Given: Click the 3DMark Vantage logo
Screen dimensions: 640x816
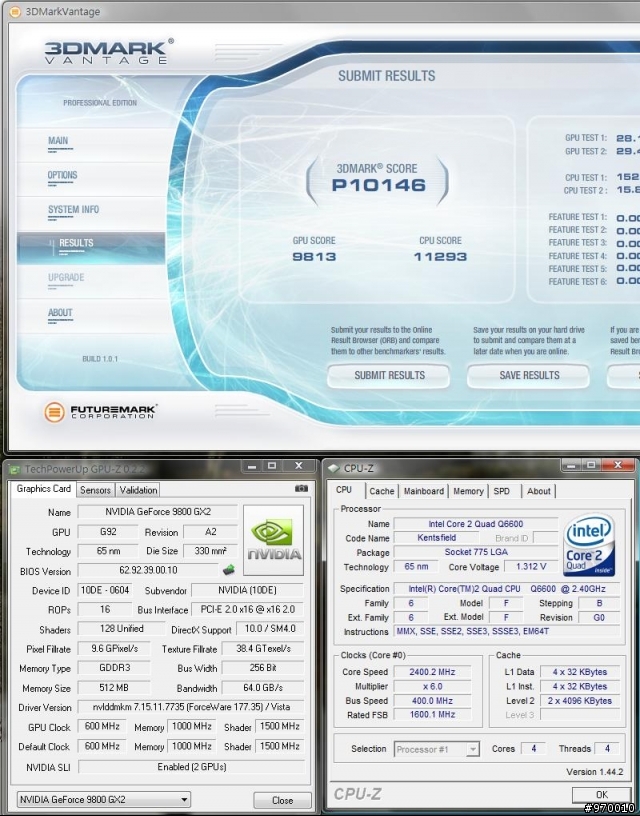Looking at the screenshot, I should (109, 52).
